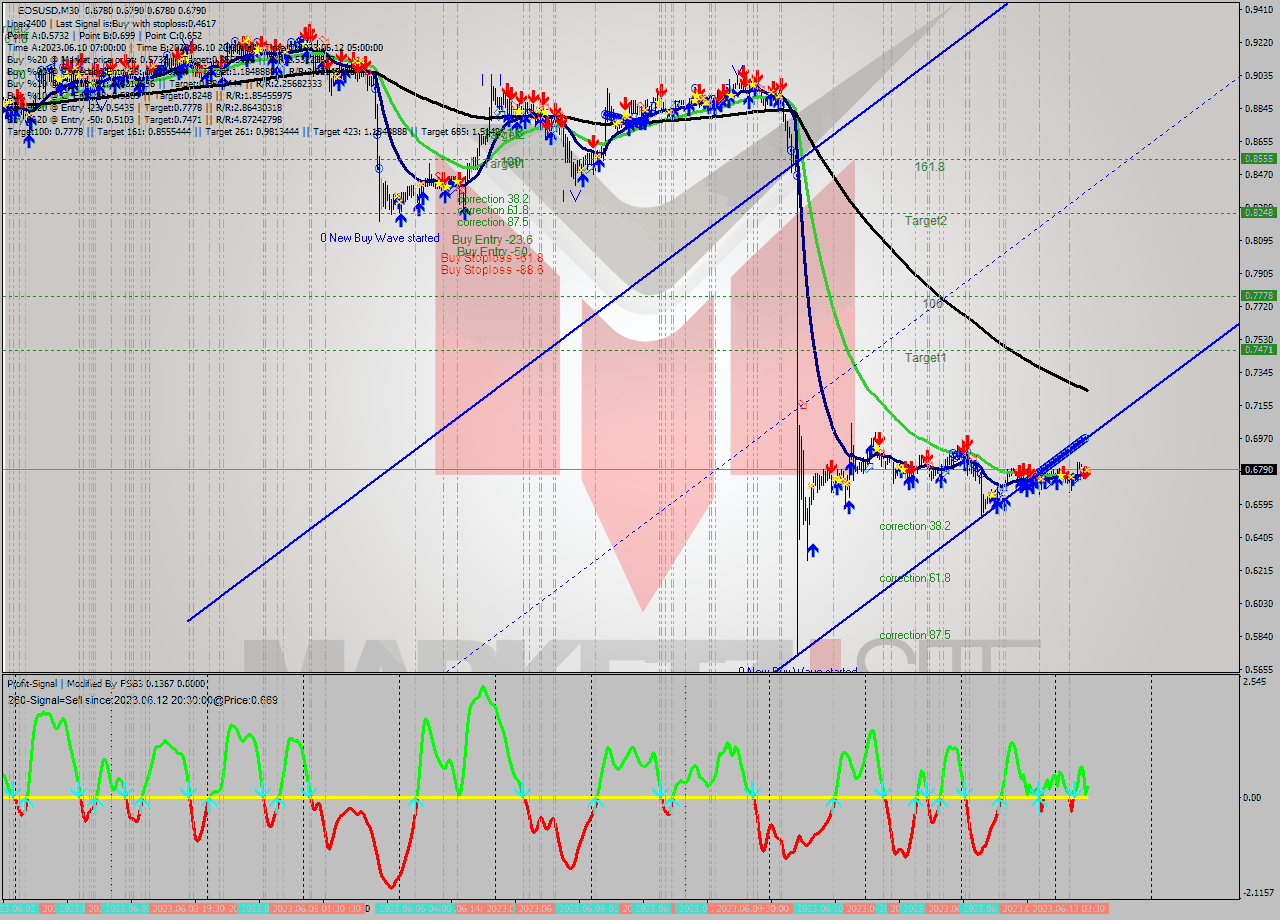Click the 0.6970 price axis label
The width and height of the screenshot is (1280, 920).
1258,438
